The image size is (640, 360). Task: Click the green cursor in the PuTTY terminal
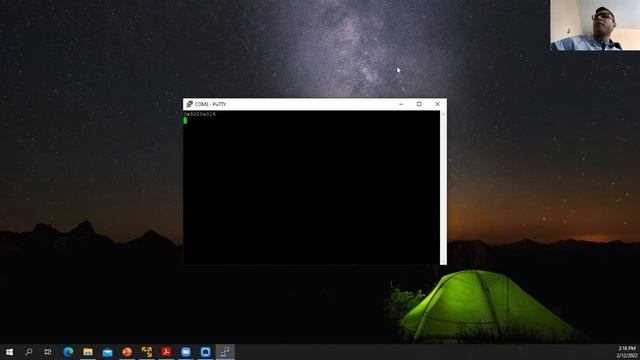click(185, 120)
